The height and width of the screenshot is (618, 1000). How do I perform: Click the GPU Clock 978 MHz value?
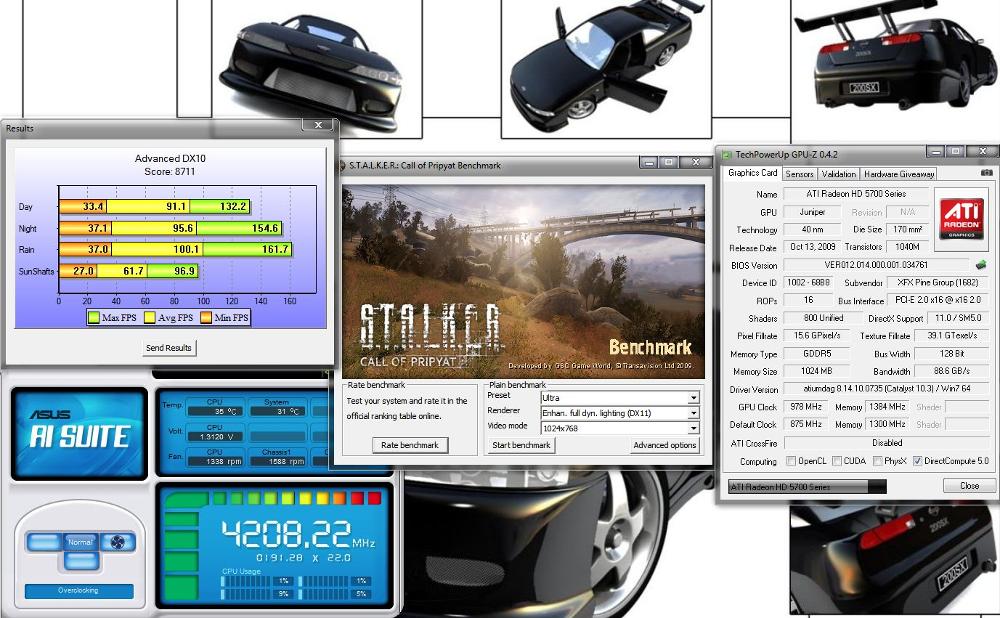coord(805,406)
